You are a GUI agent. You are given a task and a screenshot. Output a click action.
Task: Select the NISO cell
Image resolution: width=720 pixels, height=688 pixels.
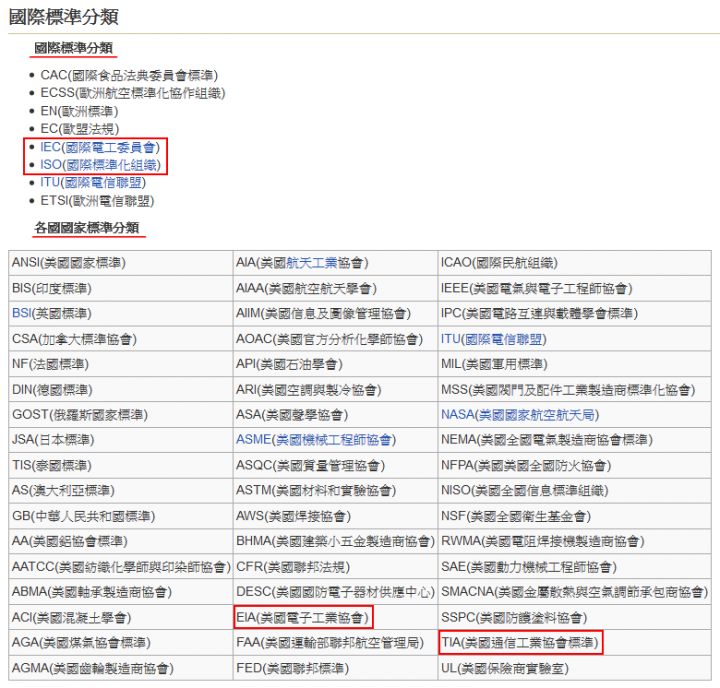(x=575, y=491)
